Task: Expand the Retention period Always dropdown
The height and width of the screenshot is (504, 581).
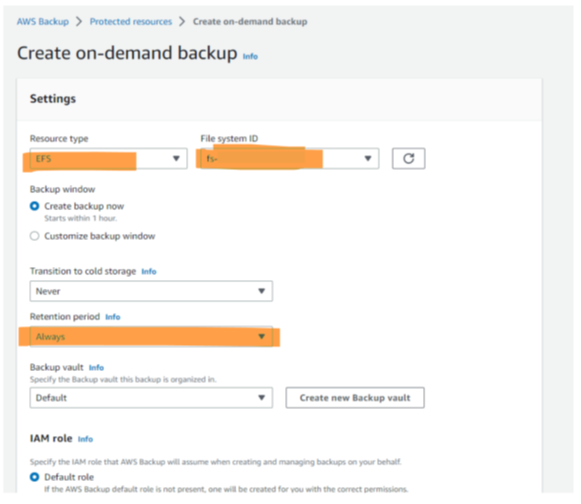Action: (x=151, y=336)
